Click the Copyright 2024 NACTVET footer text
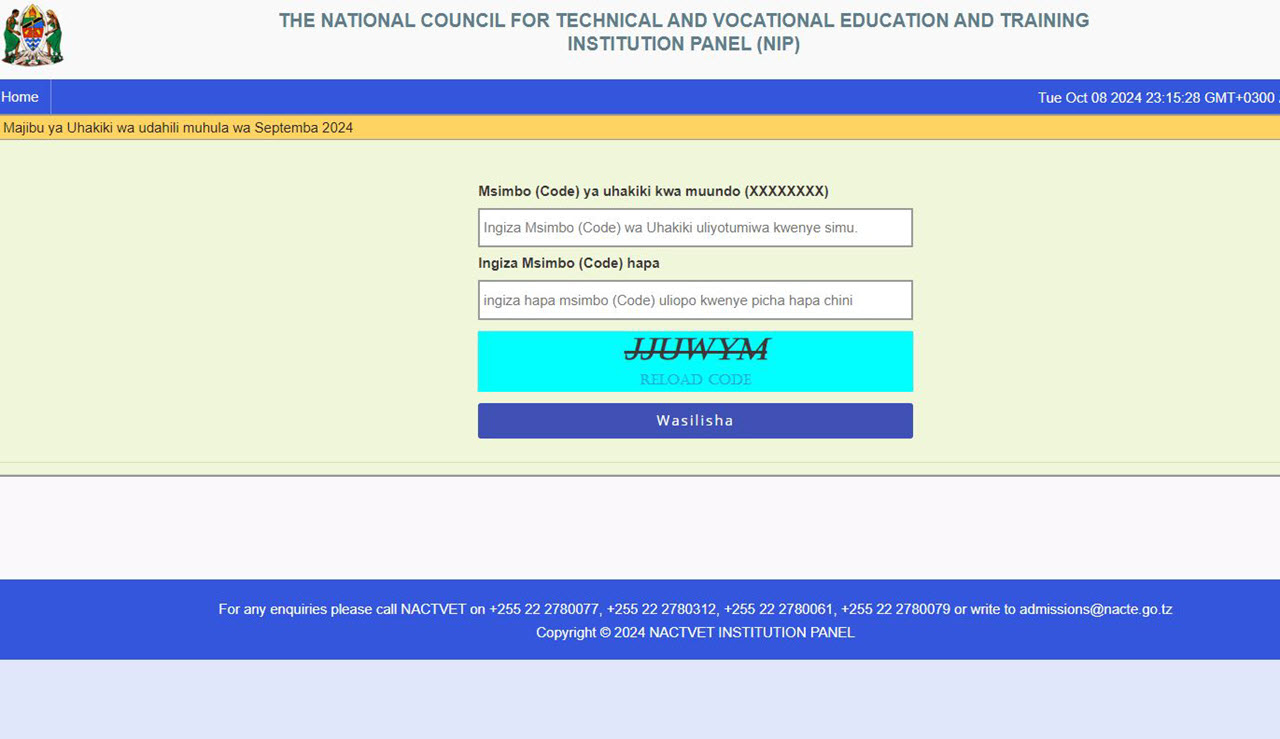This screenshot has width=1280, height=739. click(695, 632)
